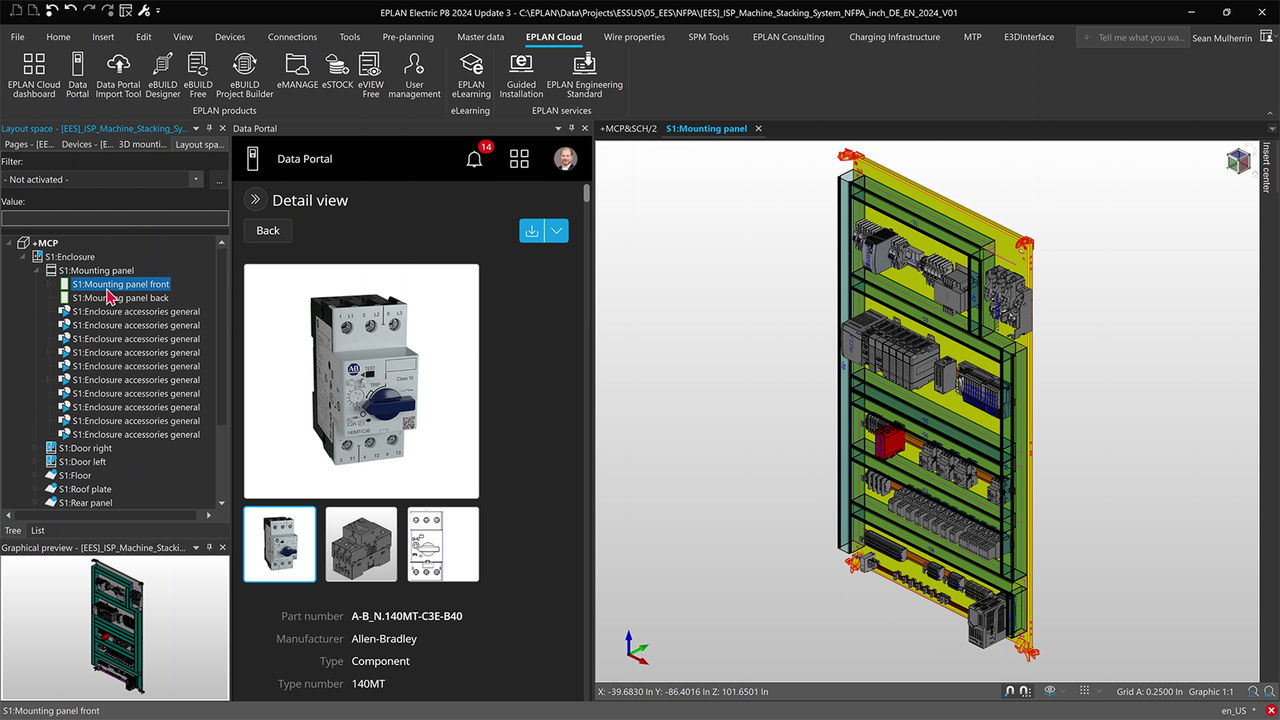Pin the Layout space panel
Screen dimensions: 1280x720
tap(209, 128)
